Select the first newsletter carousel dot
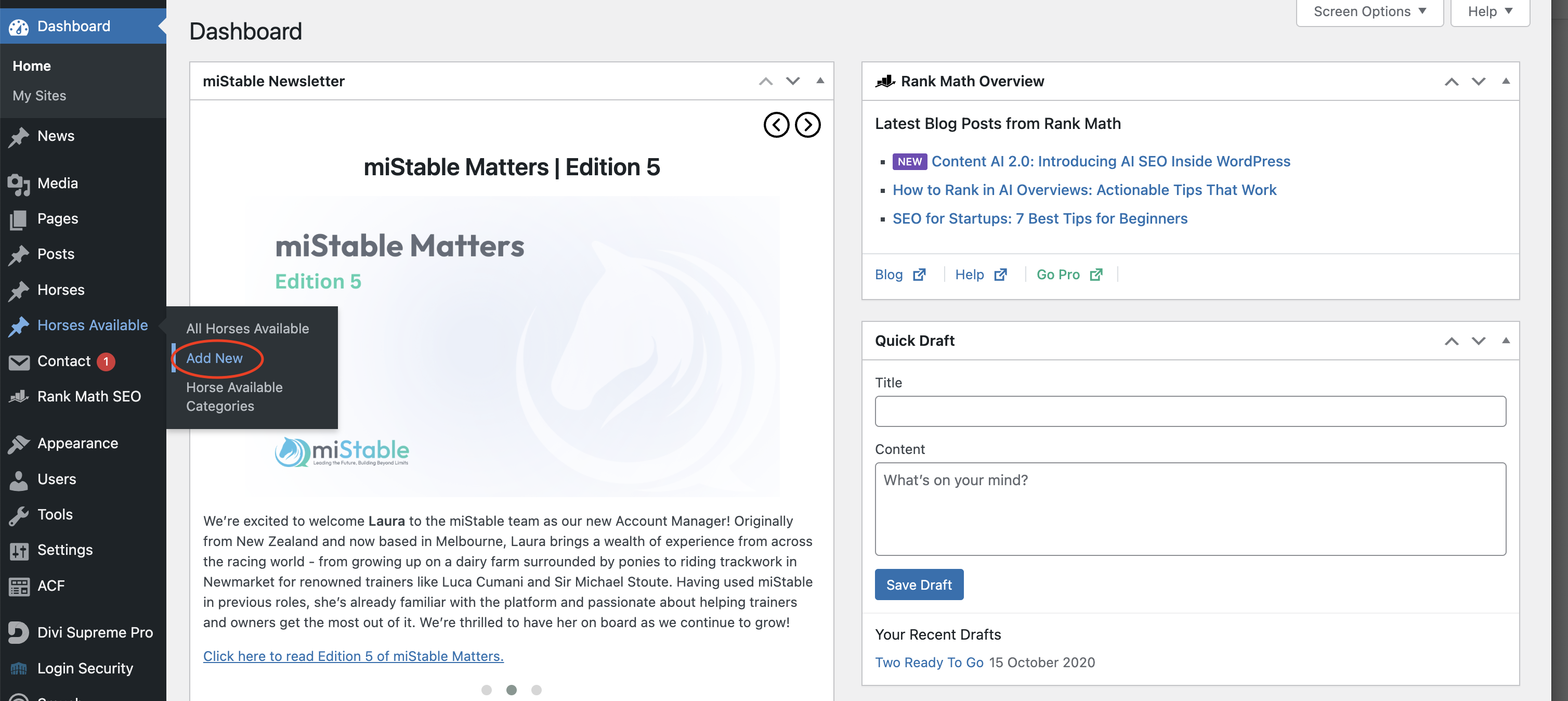 click(x=486, y=690)
